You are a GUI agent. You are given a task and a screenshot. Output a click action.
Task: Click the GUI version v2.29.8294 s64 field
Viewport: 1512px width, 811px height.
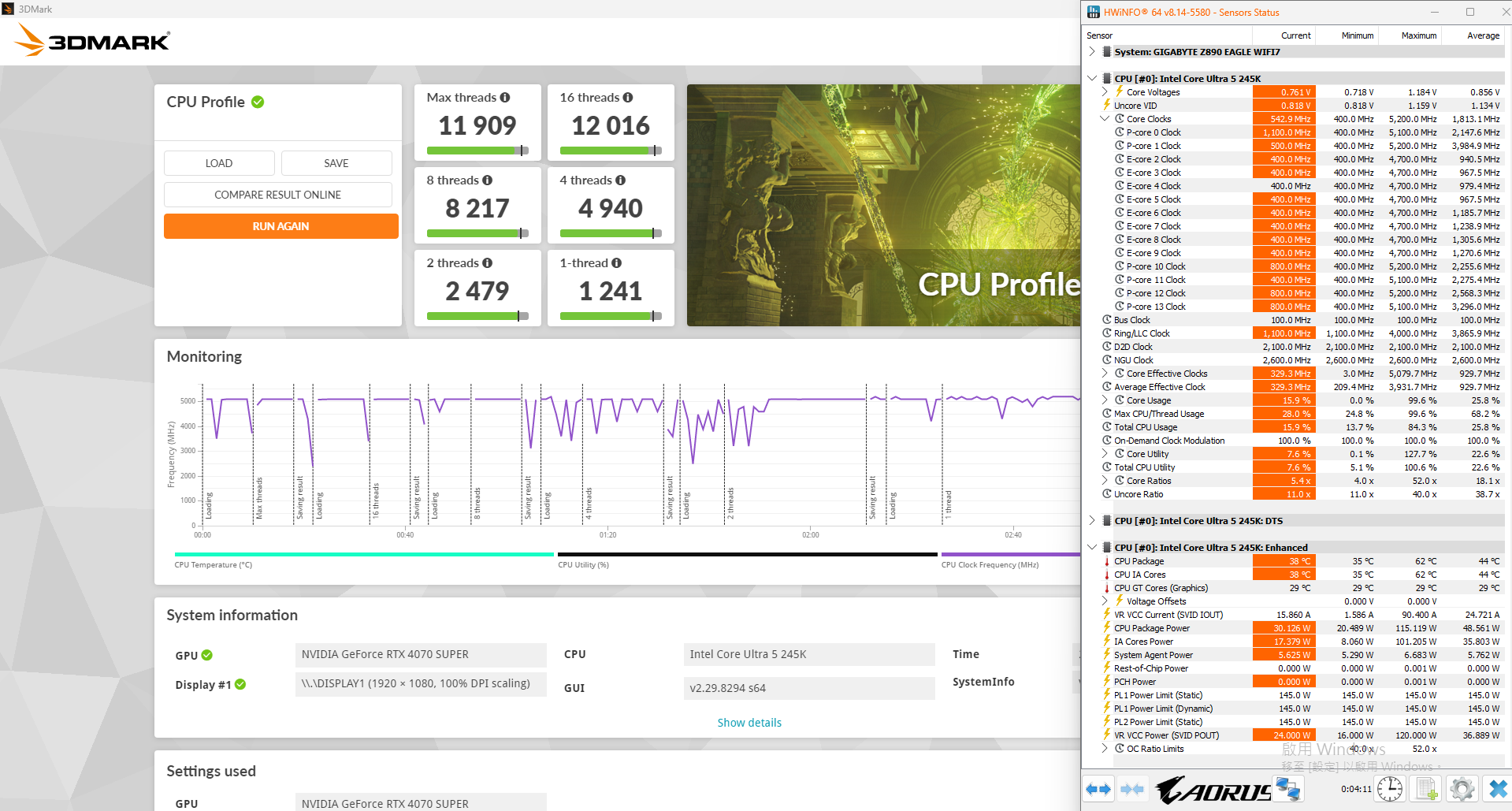(x=809, y=688)
